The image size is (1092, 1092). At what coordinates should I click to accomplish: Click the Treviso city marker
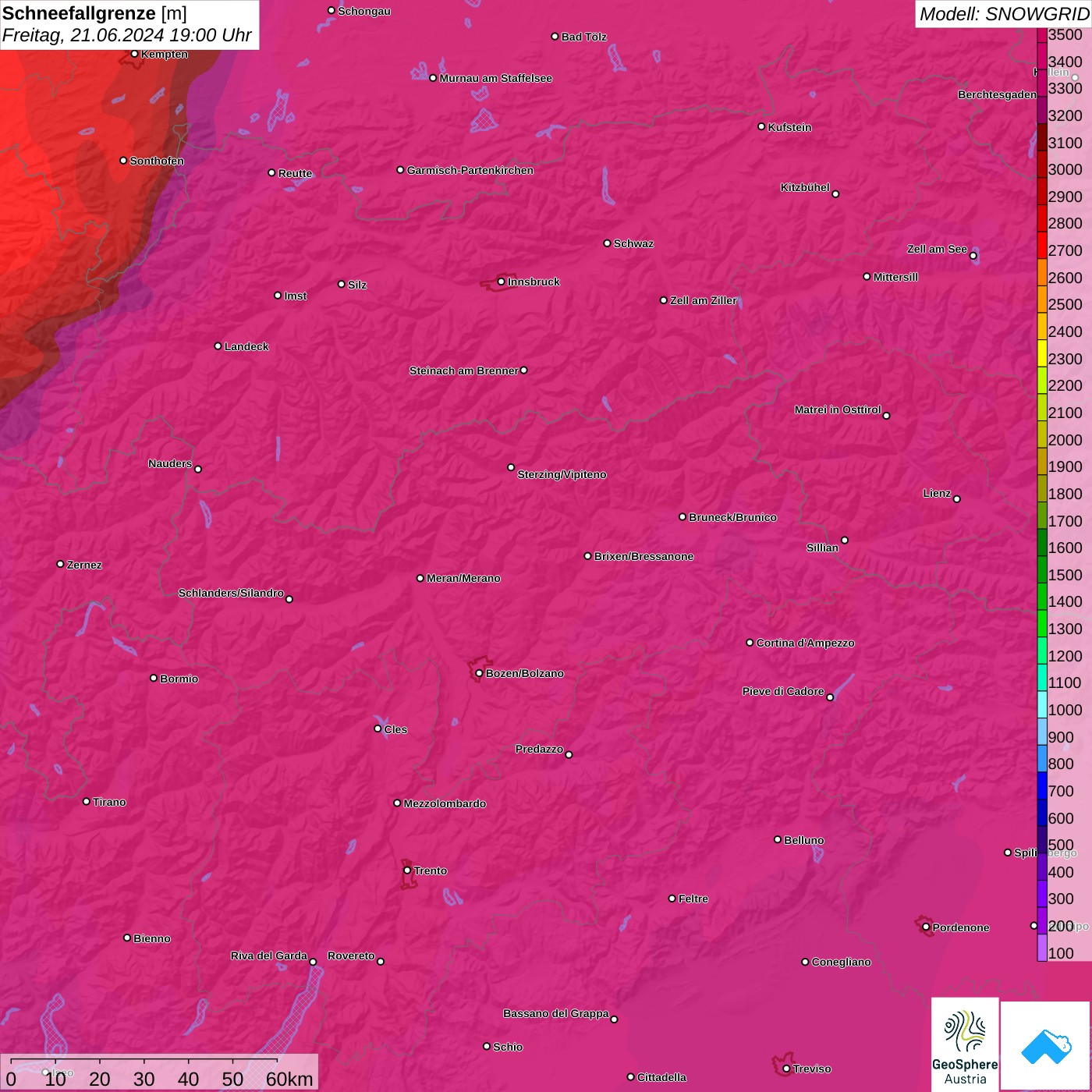[x=786, y=1069]
